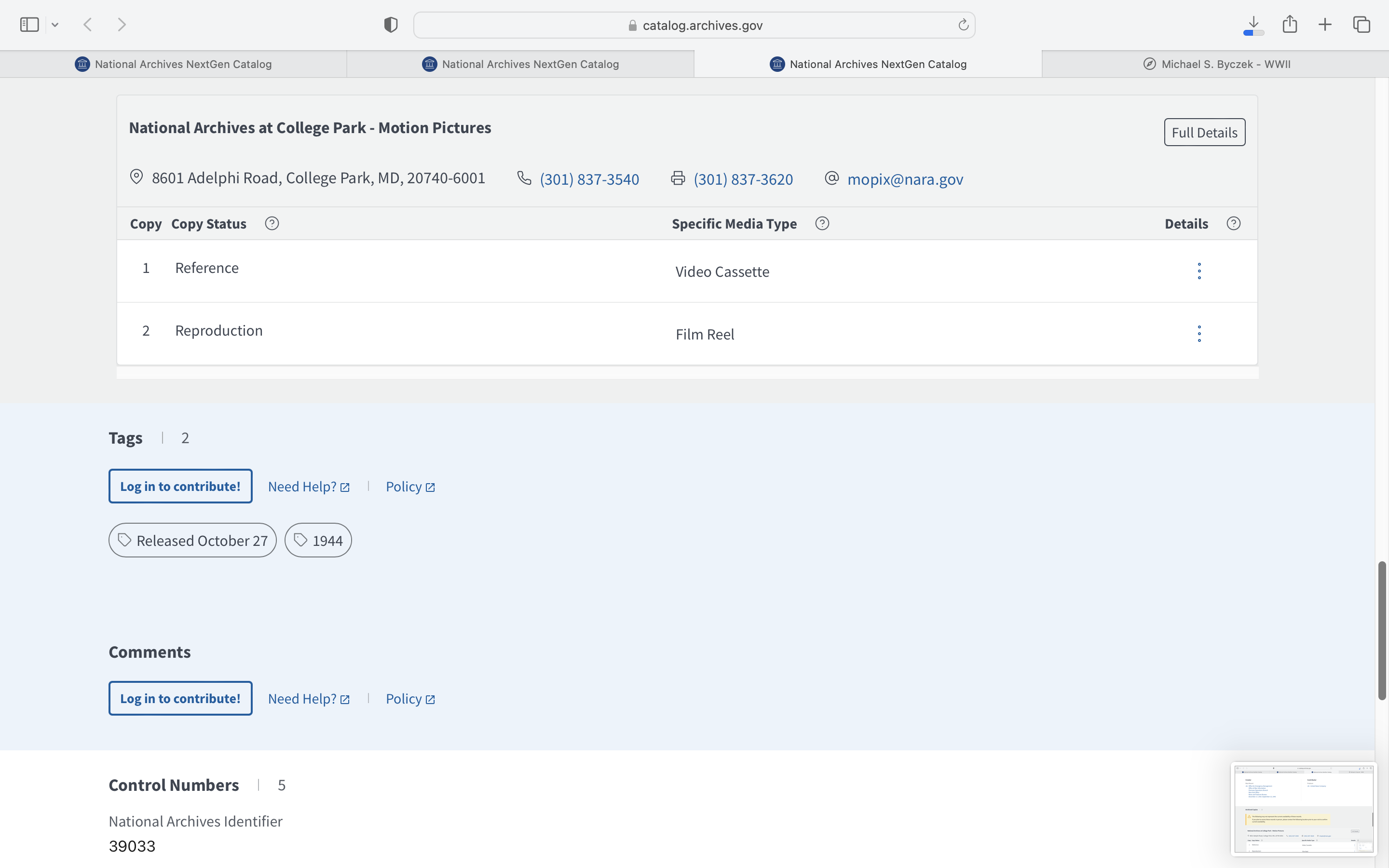Switch to the first National Archives tab
The image size is (1389, 868).
click(x=173, y=64)
